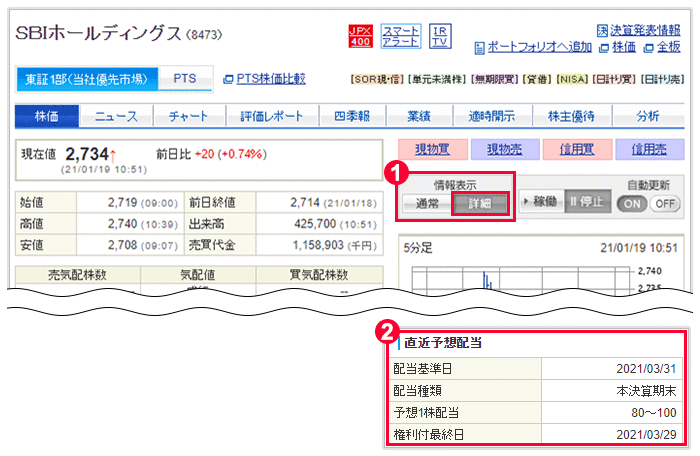Image resolution: width=700 pixels, height=456 pixels.
Task: Click the 現物買 button
Action: click(433, 149)
